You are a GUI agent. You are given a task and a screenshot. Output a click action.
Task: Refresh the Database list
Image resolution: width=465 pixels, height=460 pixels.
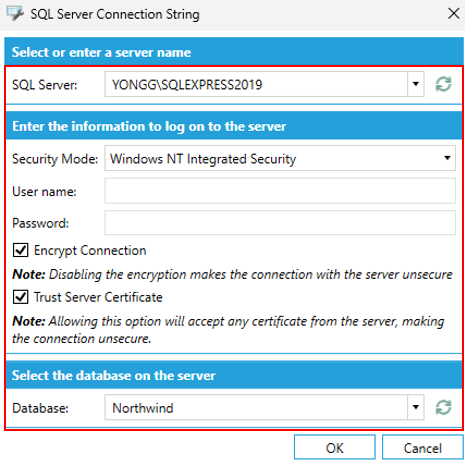click(x=443, y=407)
